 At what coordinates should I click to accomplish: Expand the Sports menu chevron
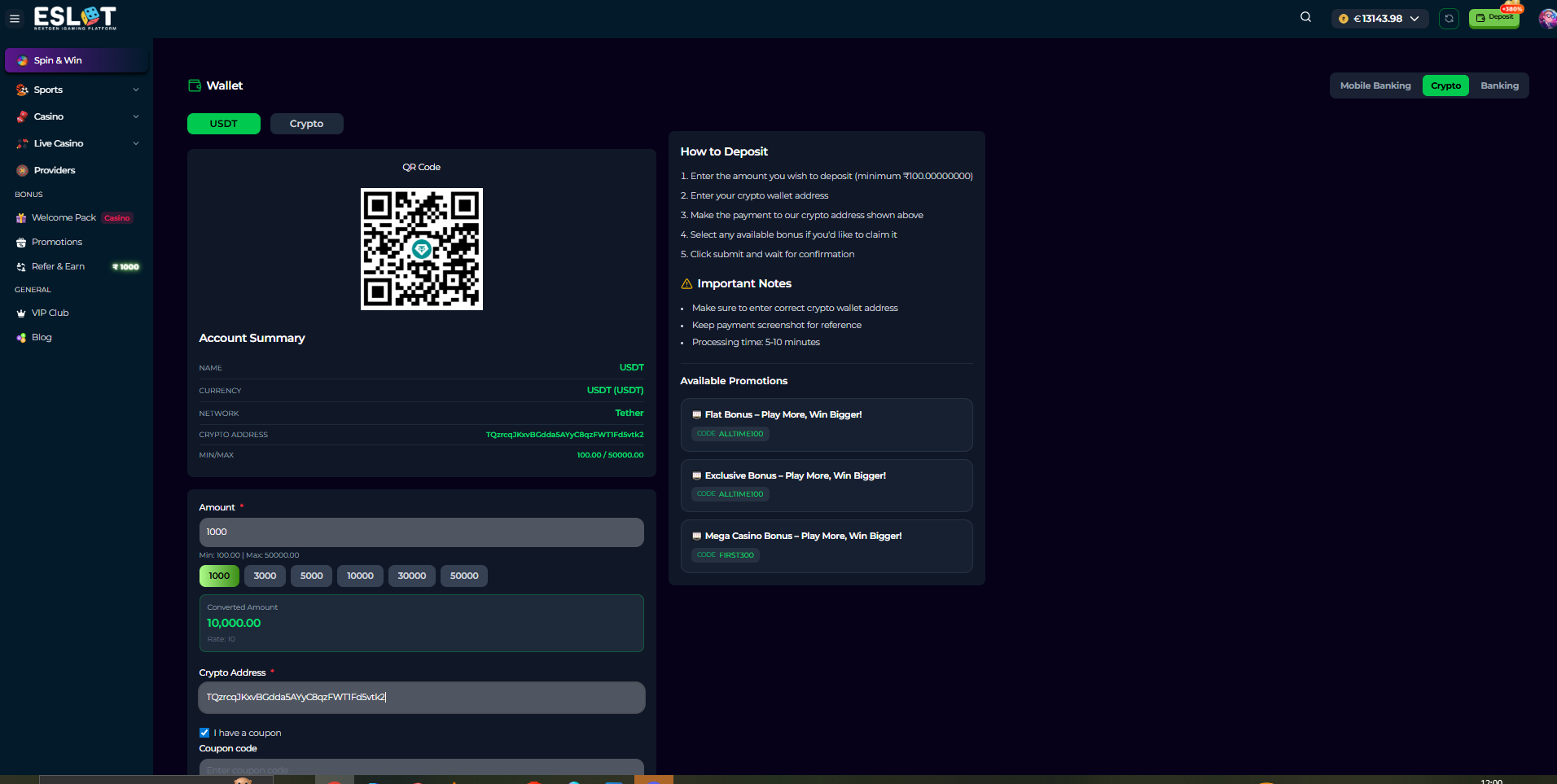click(136, 90)
